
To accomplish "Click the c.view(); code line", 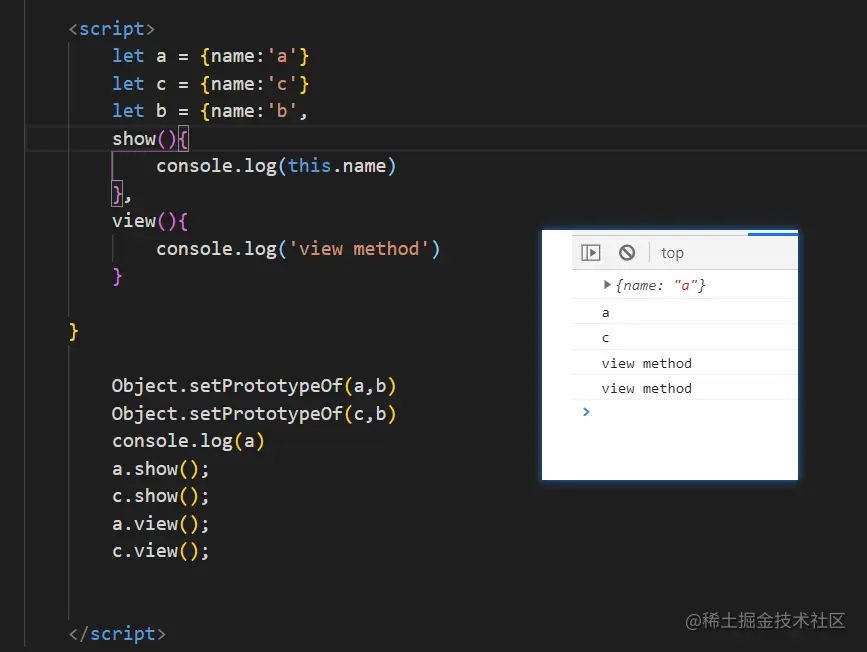I will pyautogui.click(x=160, y=551).
